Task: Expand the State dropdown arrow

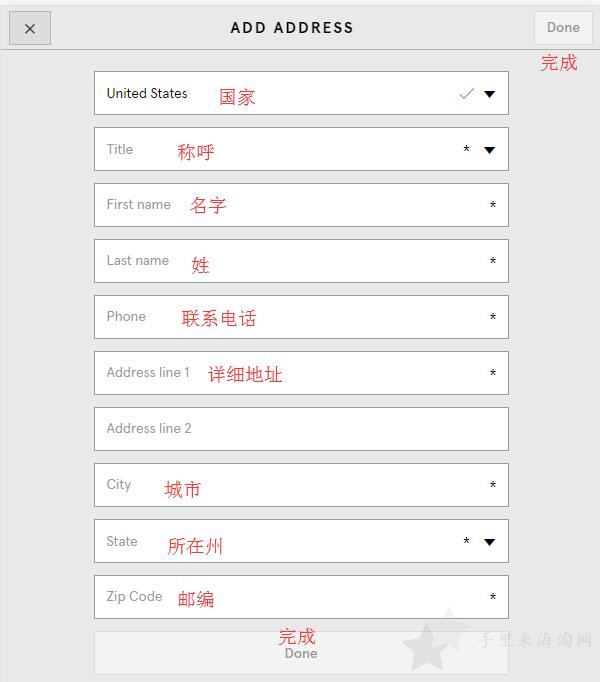Action: pos(489,542)
